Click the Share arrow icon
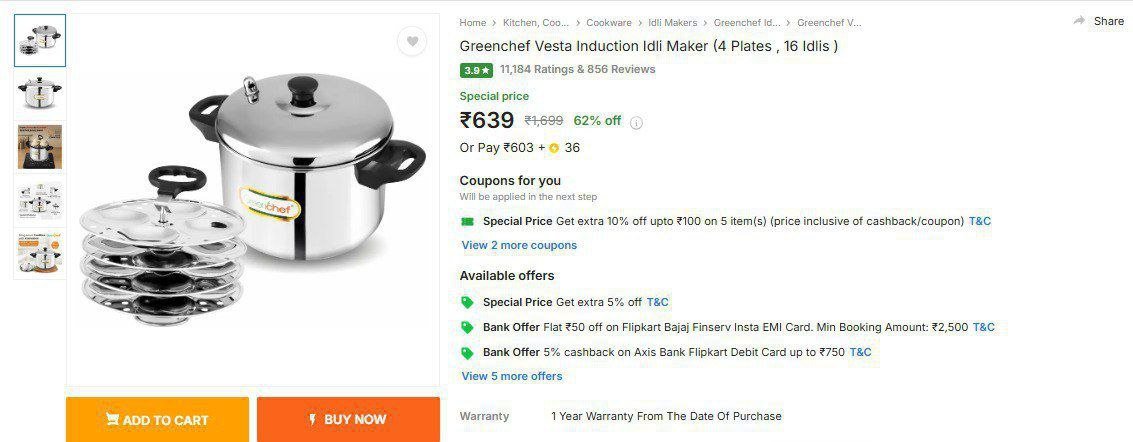This screenshot has height=442, width=1133. tap(1079, 21)
